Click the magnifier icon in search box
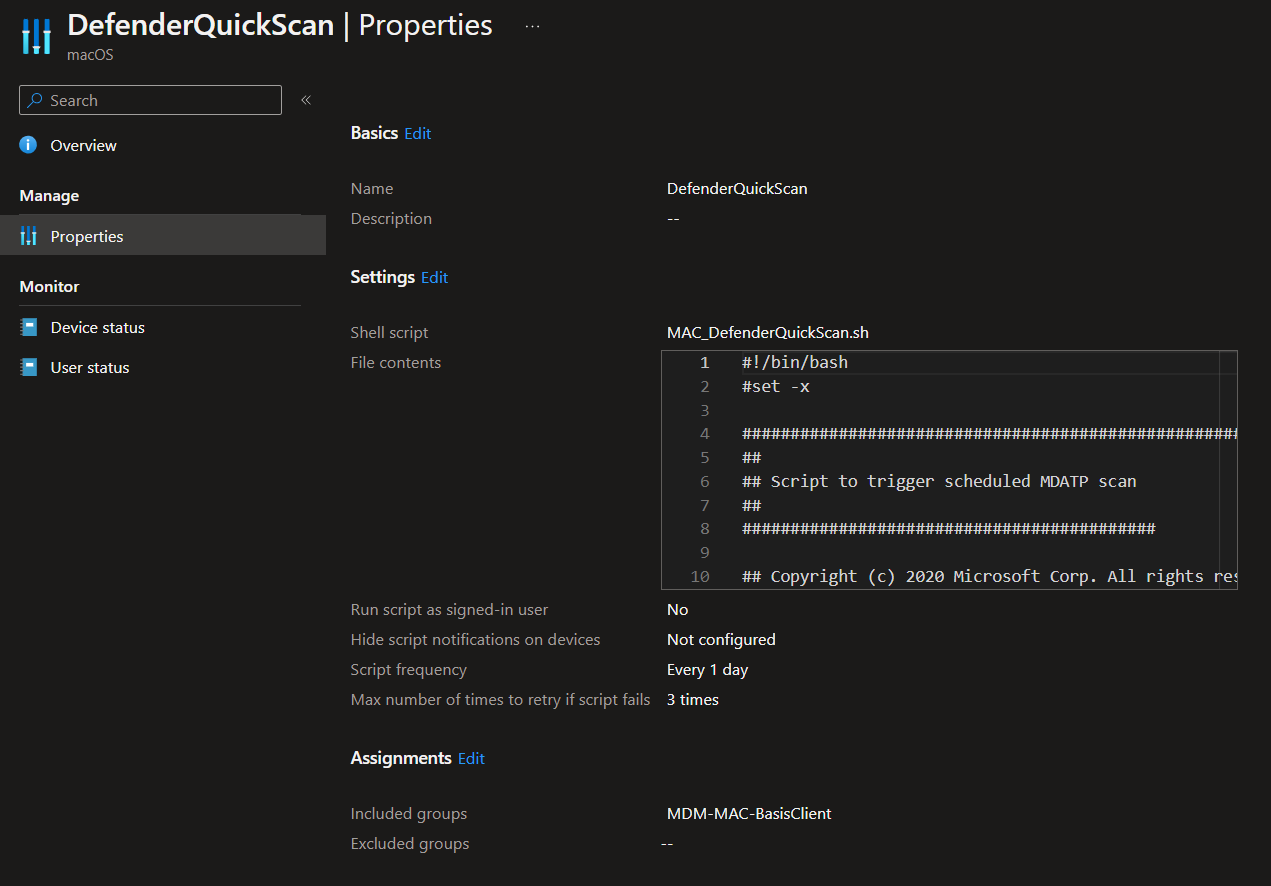1271x886 pixels. 35,100
